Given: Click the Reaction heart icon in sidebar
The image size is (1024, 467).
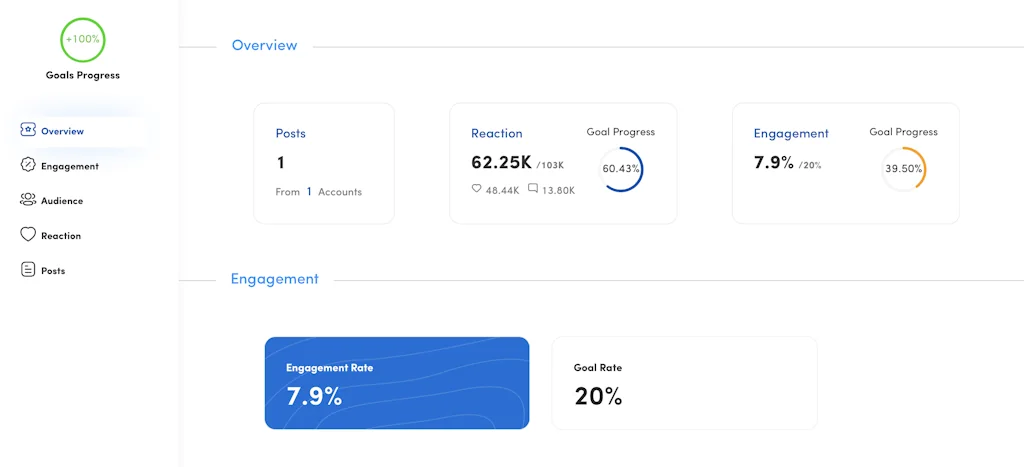Looking at the screenshot, I should (28, 235).
